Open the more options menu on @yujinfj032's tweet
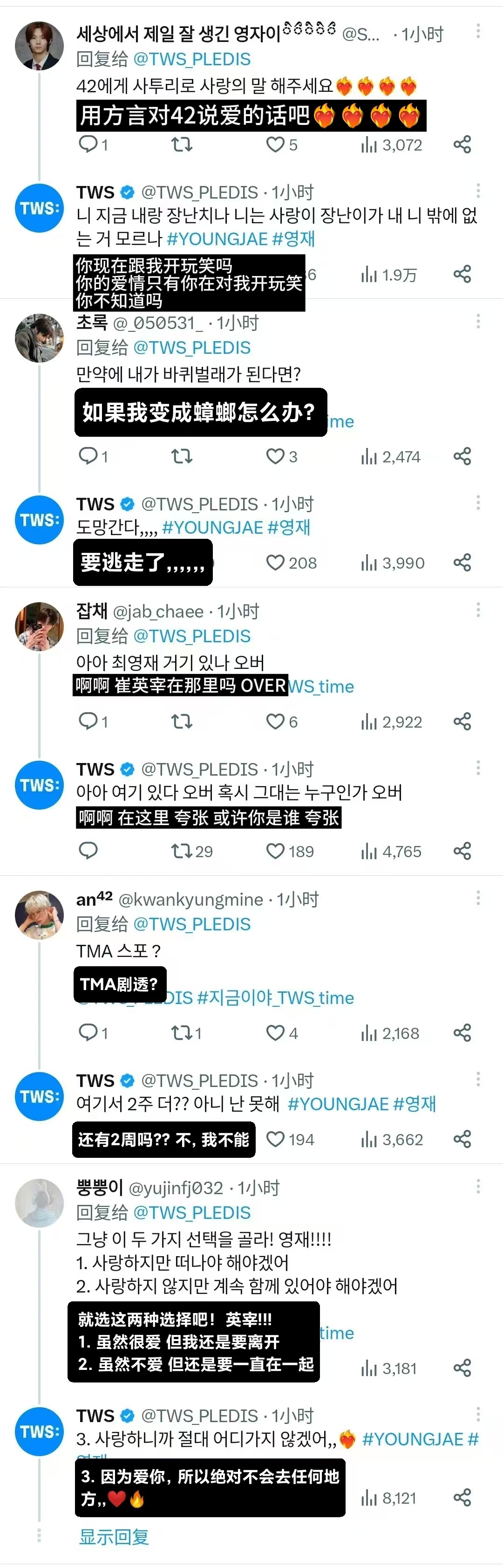The width and height of the screenshot is (503, 1568). click(x=478, y=1186)
